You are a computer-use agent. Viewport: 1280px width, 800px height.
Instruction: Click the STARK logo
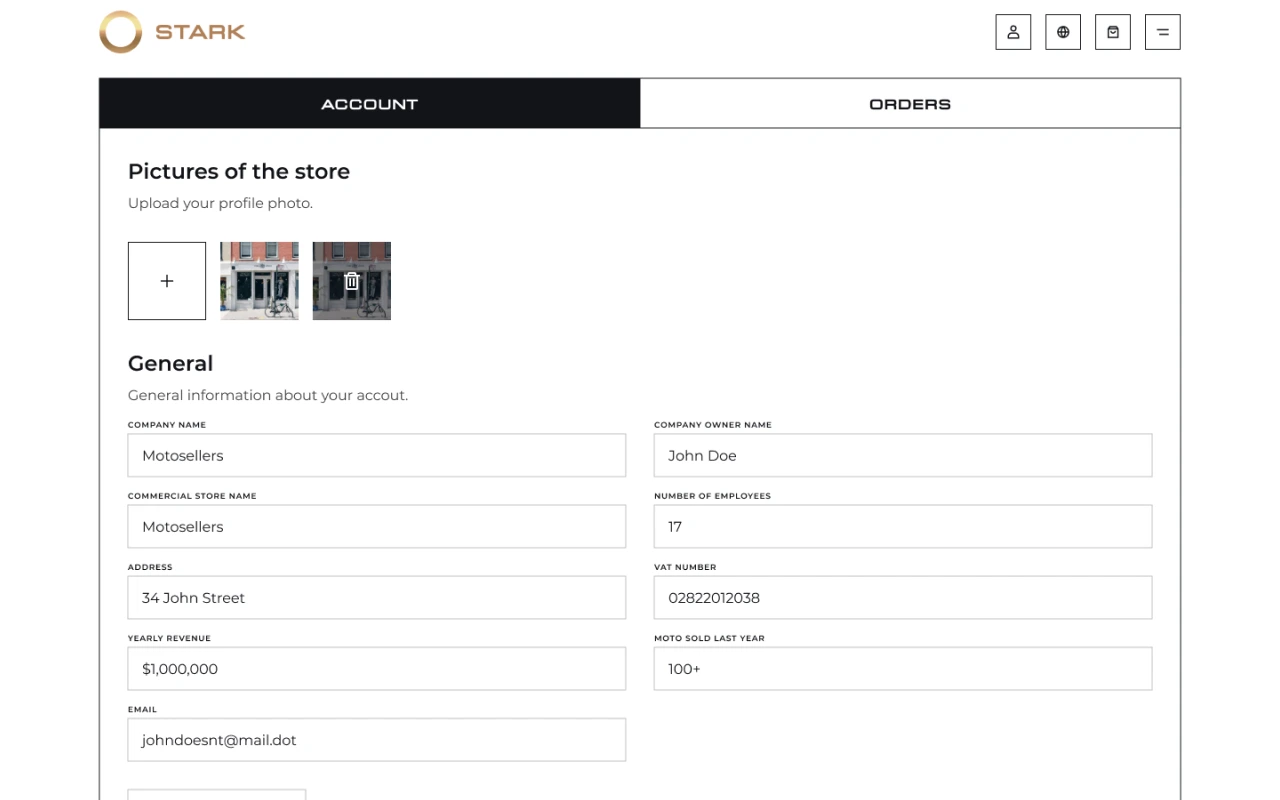172,32
